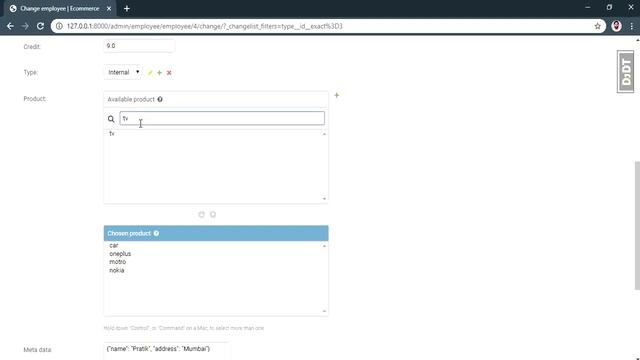This screenshot has width=640, height=360.
Task: Close the Change employee tab
Action: point(109,9)
